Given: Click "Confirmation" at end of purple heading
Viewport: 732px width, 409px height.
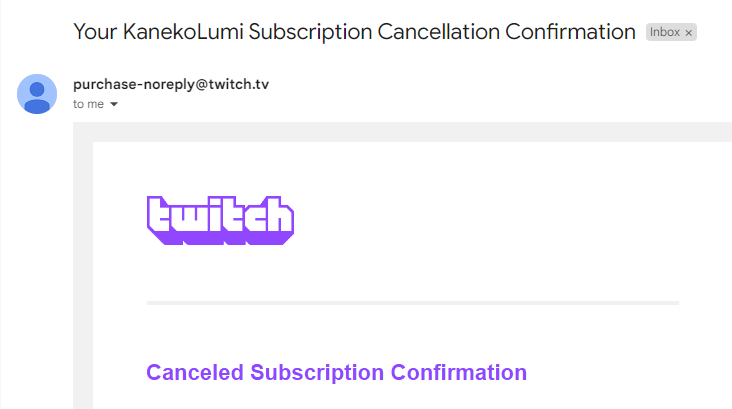Looking at the screenshot, I should click(x=458, y=373).
